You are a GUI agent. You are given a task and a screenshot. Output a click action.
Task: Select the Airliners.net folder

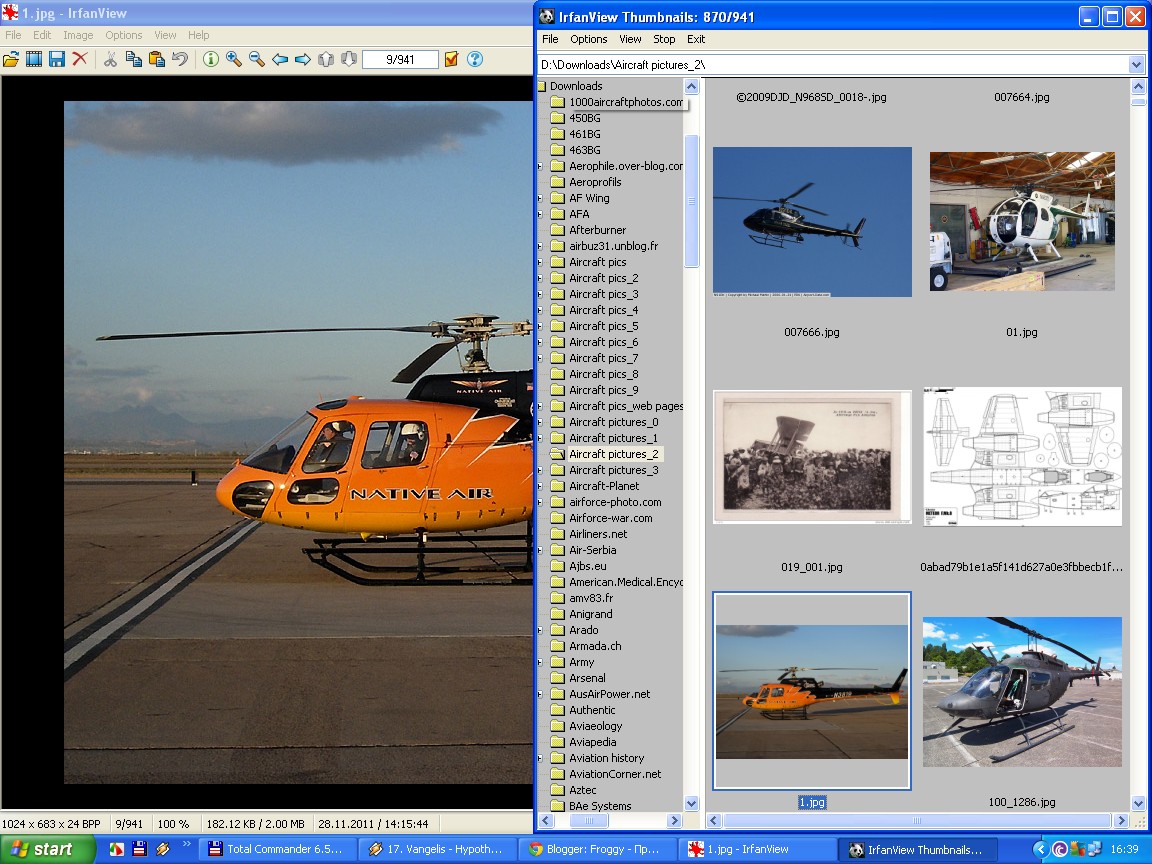598,534
